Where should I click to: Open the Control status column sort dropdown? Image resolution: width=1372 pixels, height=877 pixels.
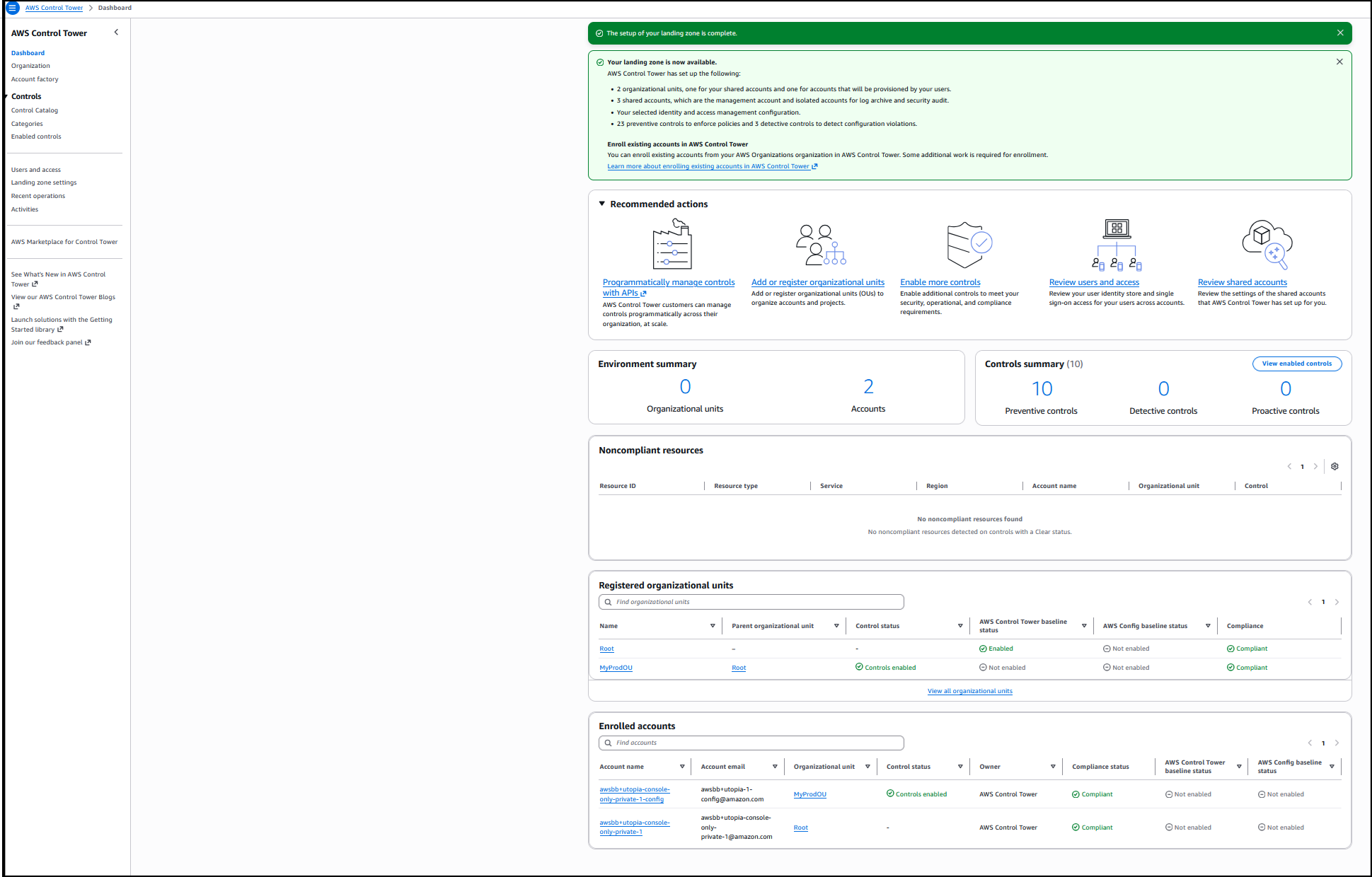(960, 626)
